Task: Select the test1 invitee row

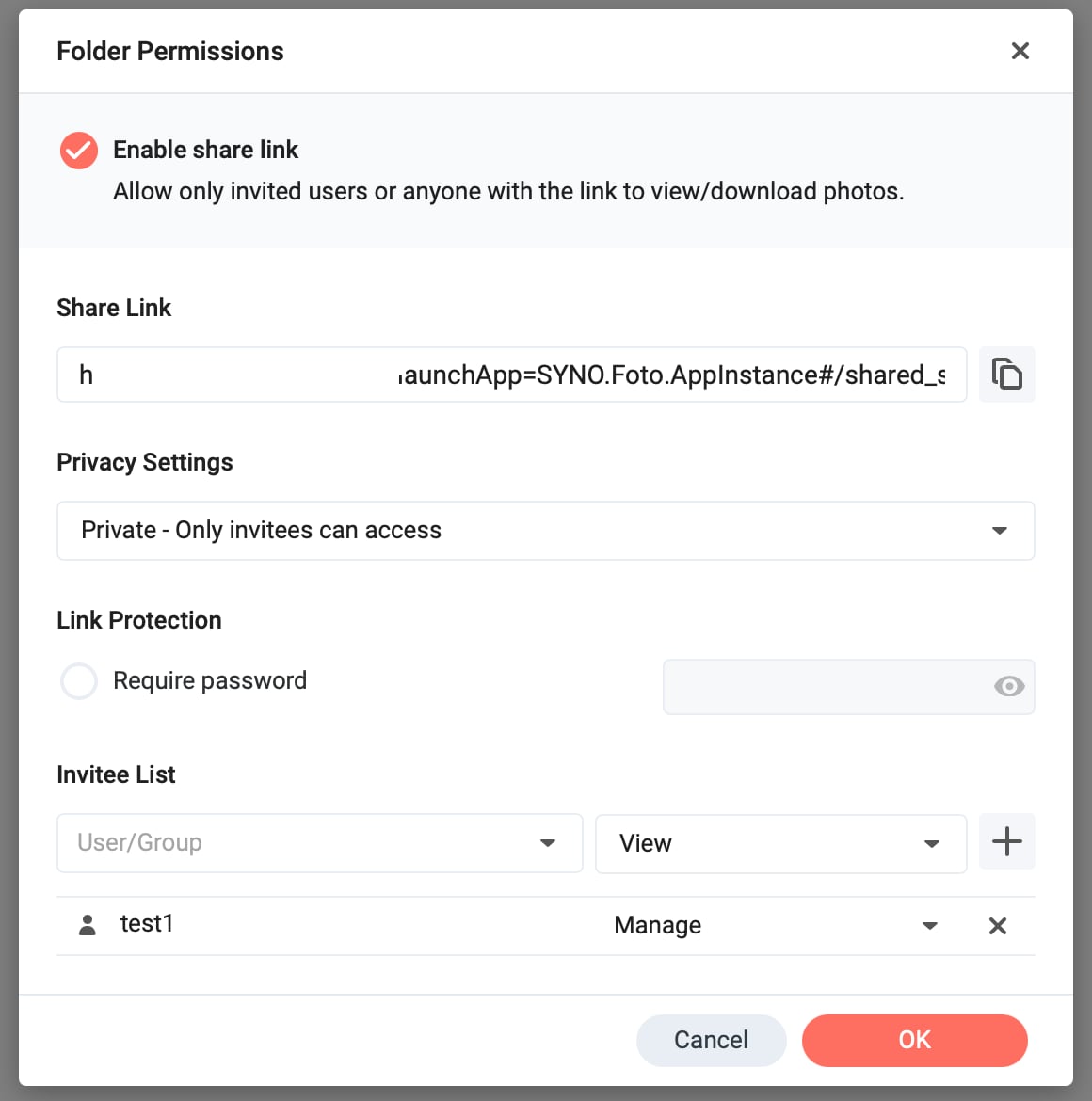Action: tap(546, 925)
